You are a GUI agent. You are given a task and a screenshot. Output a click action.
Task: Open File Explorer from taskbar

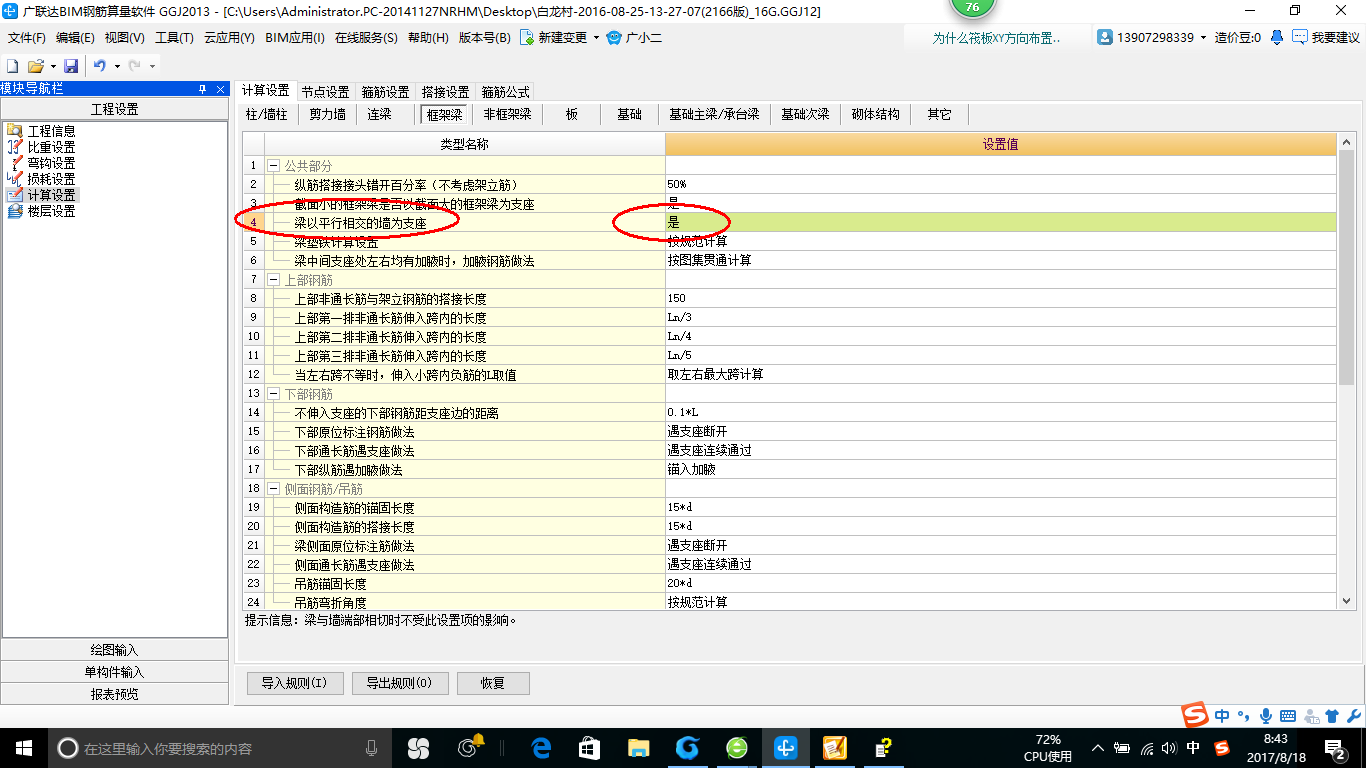point(638,748)
